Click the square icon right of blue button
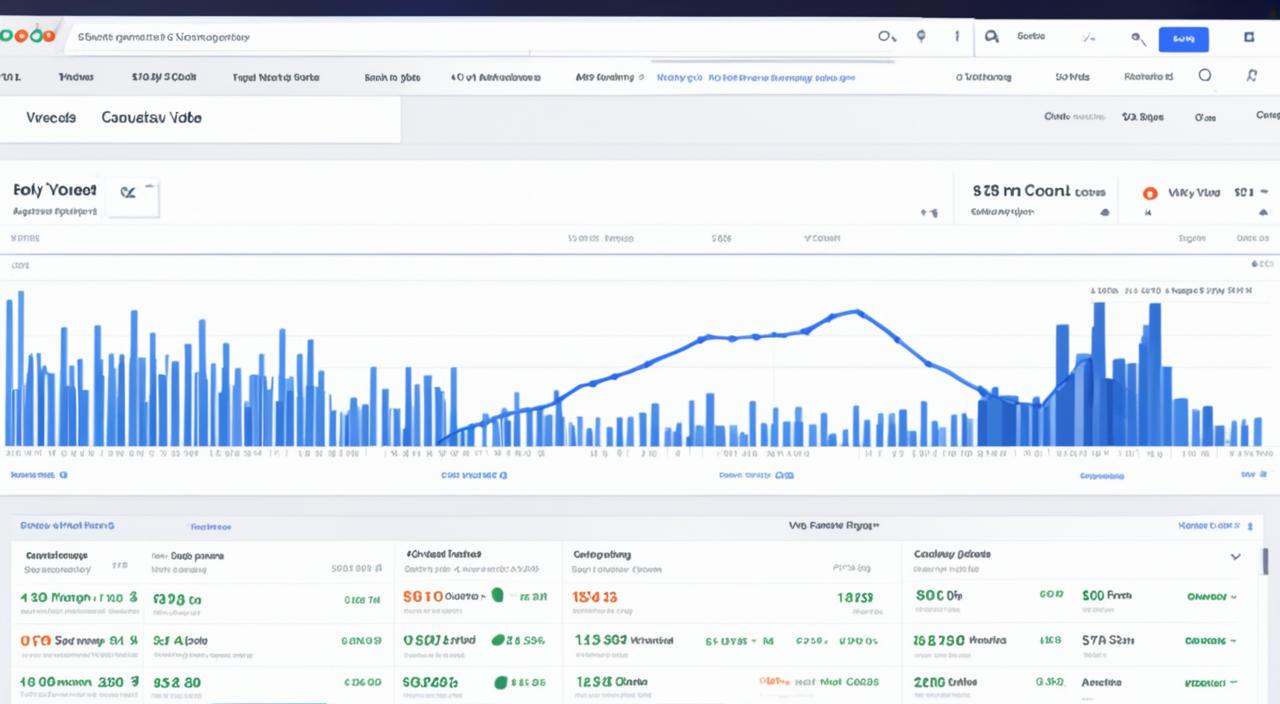 point(1249,37)
